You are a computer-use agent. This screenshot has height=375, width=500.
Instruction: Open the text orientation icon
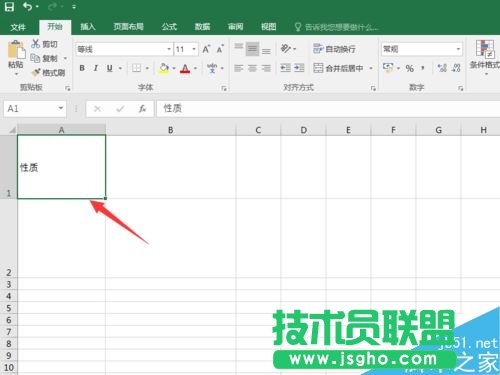coord(286,49)
